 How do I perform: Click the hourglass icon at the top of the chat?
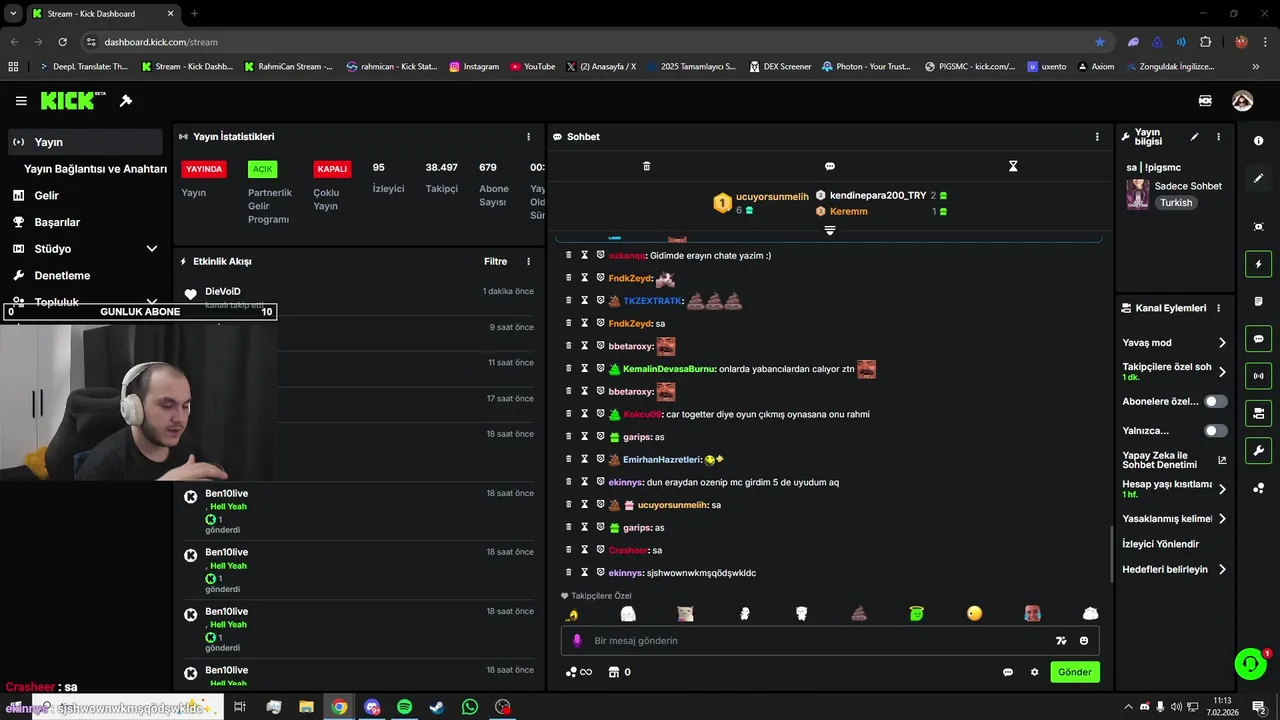click(1013, 166)
